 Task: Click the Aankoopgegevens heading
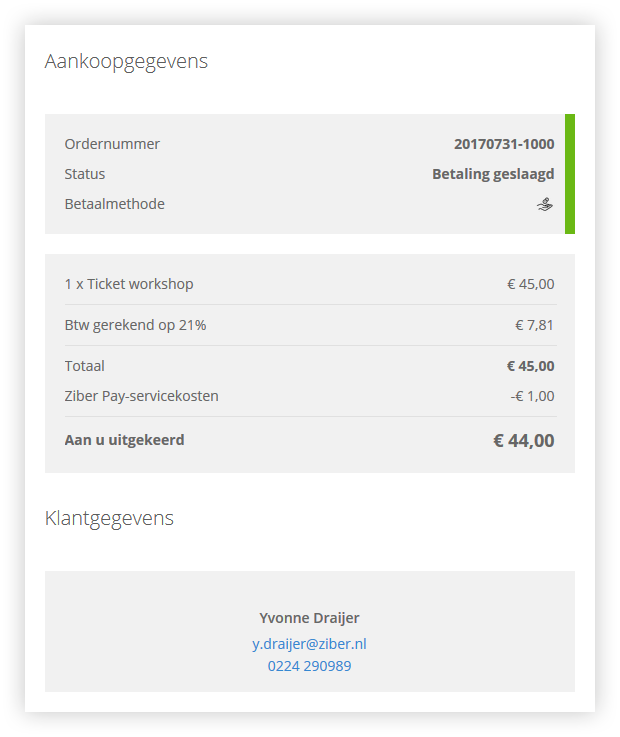tap(126, 62)
